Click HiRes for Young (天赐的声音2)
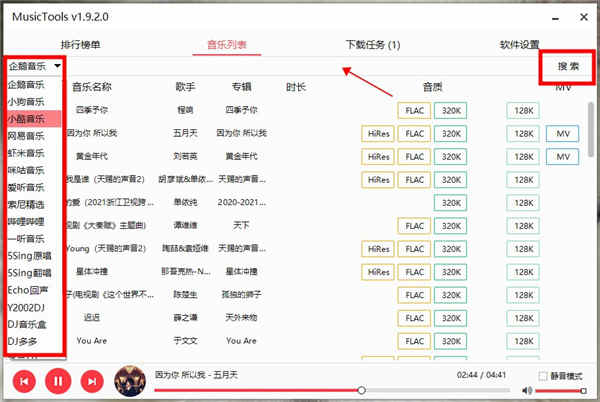 tap(378, 249)
